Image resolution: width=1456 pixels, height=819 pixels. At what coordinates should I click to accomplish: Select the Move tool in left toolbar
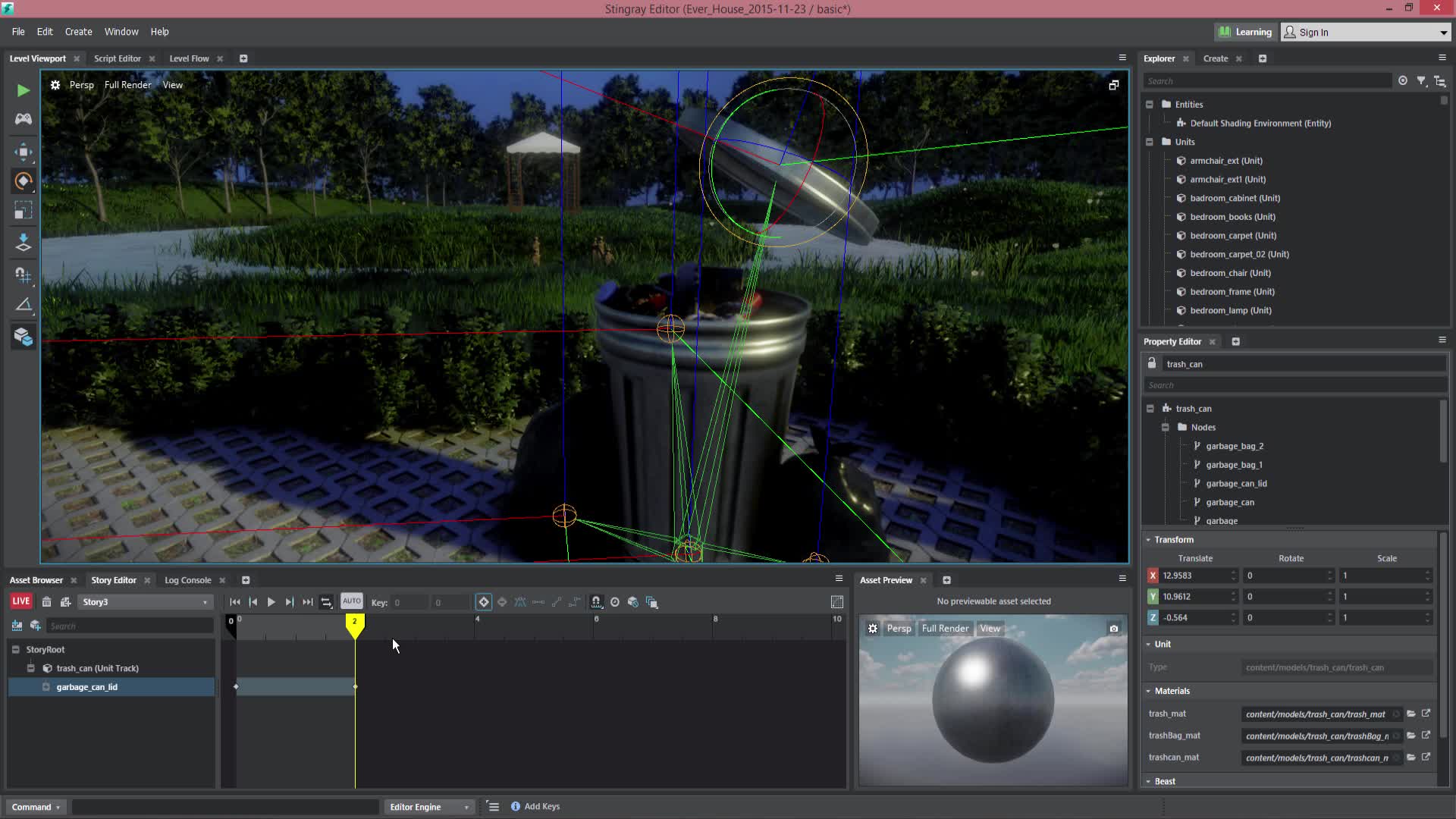coord(23,152)
